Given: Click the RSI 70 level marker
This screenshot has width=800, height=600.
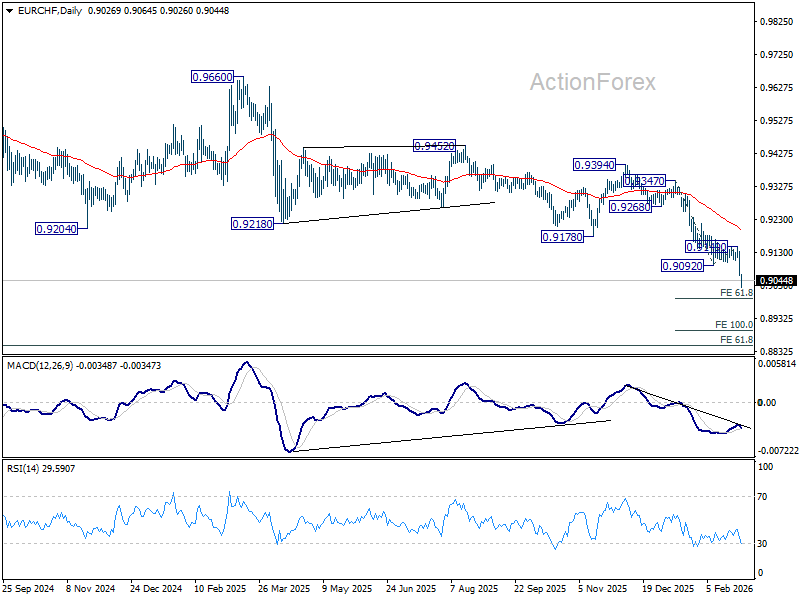Looking at the screenshot, I should coord(762,496).
